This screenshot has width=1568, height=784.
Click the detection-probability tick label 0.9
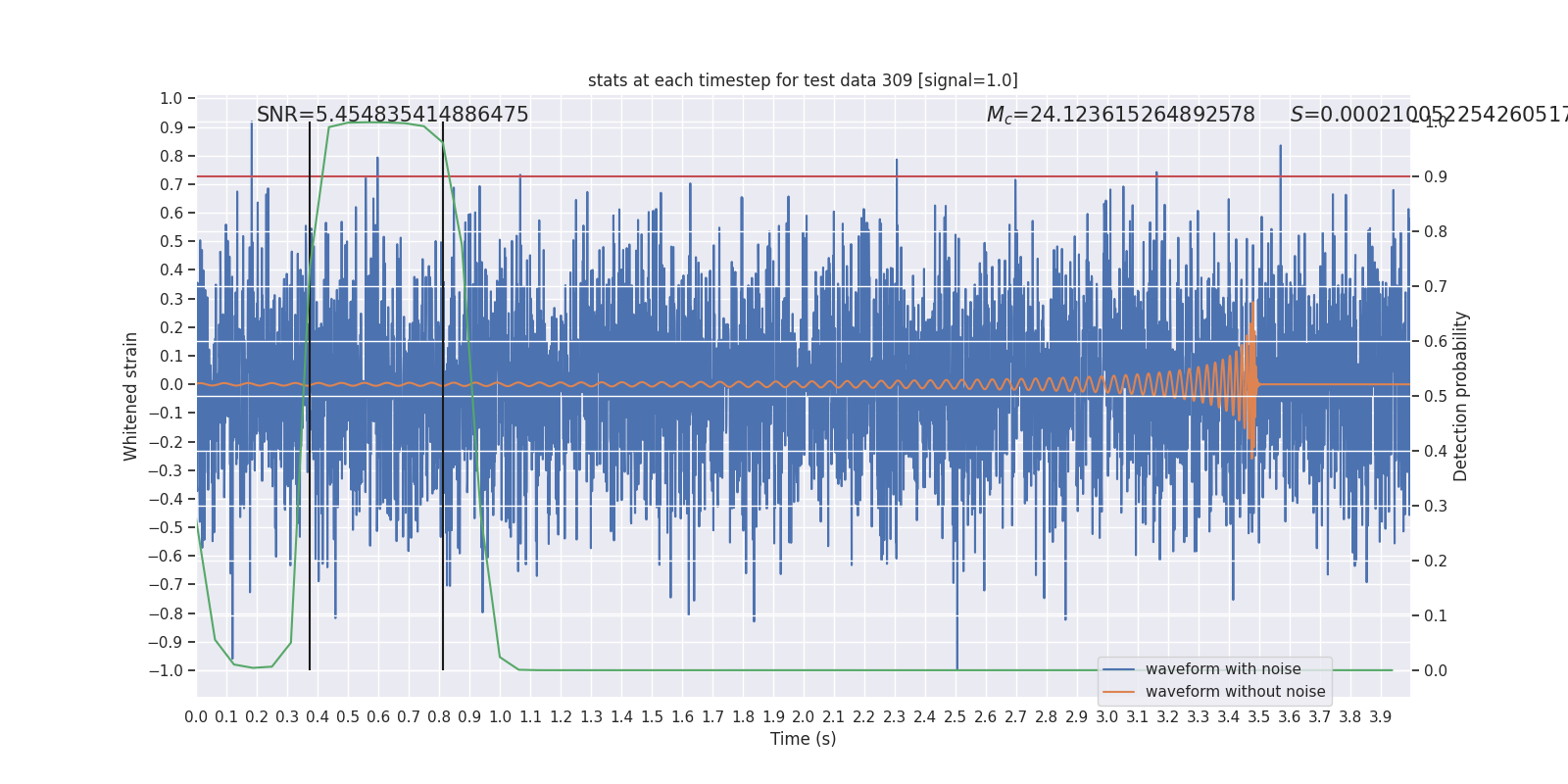1436,177
